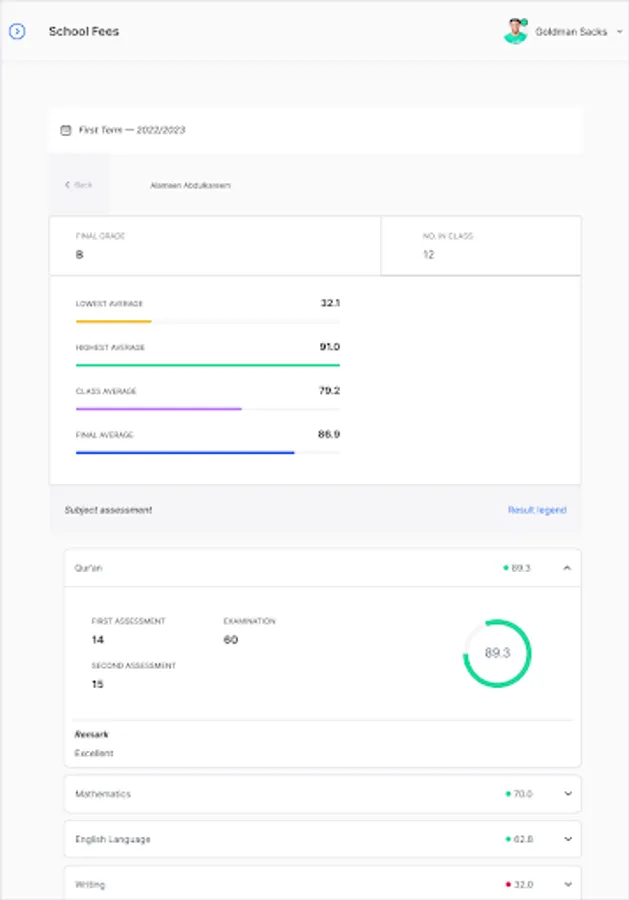629x900 pixels.
Task: Click the Subject assessment section heading
Action: 108,510
